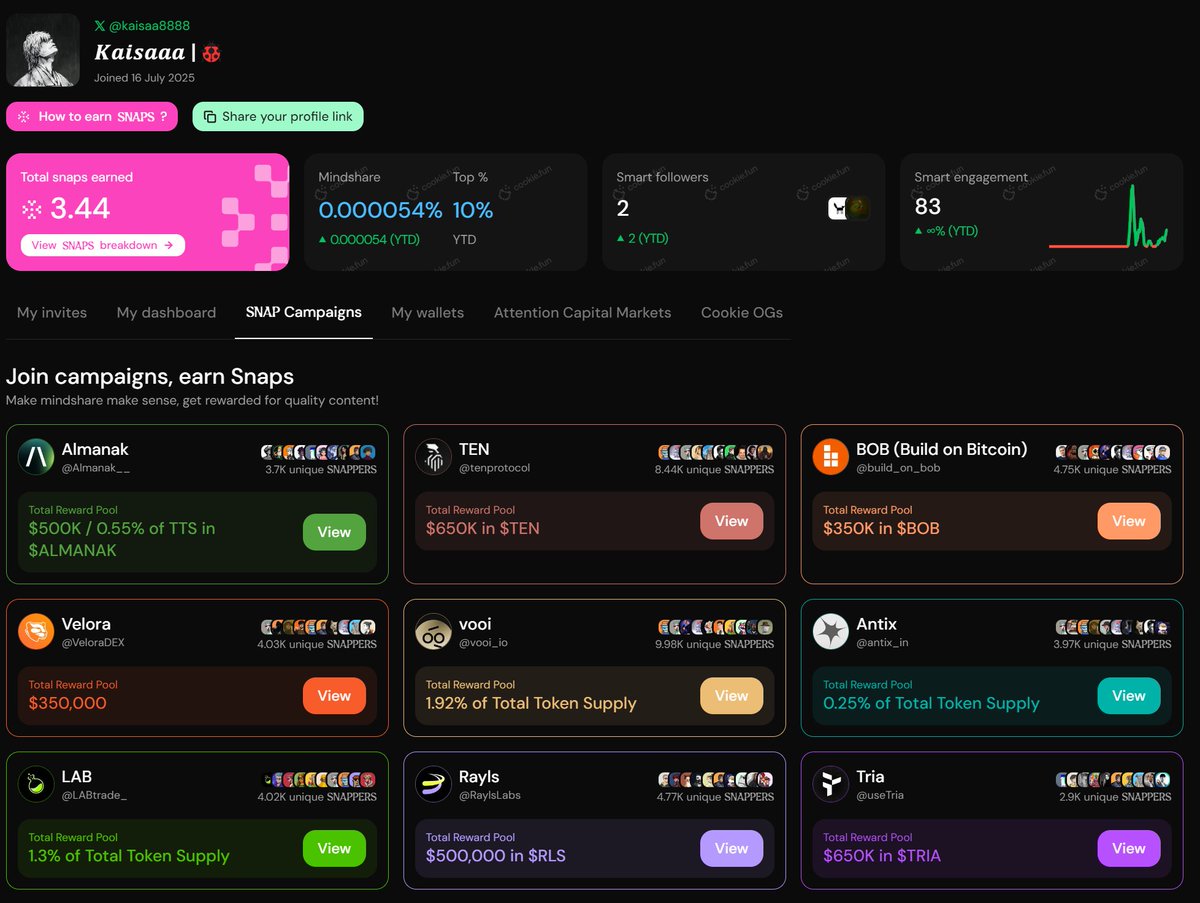Click 1.92% of Total Token Supply text

click(x=531, y=703)
